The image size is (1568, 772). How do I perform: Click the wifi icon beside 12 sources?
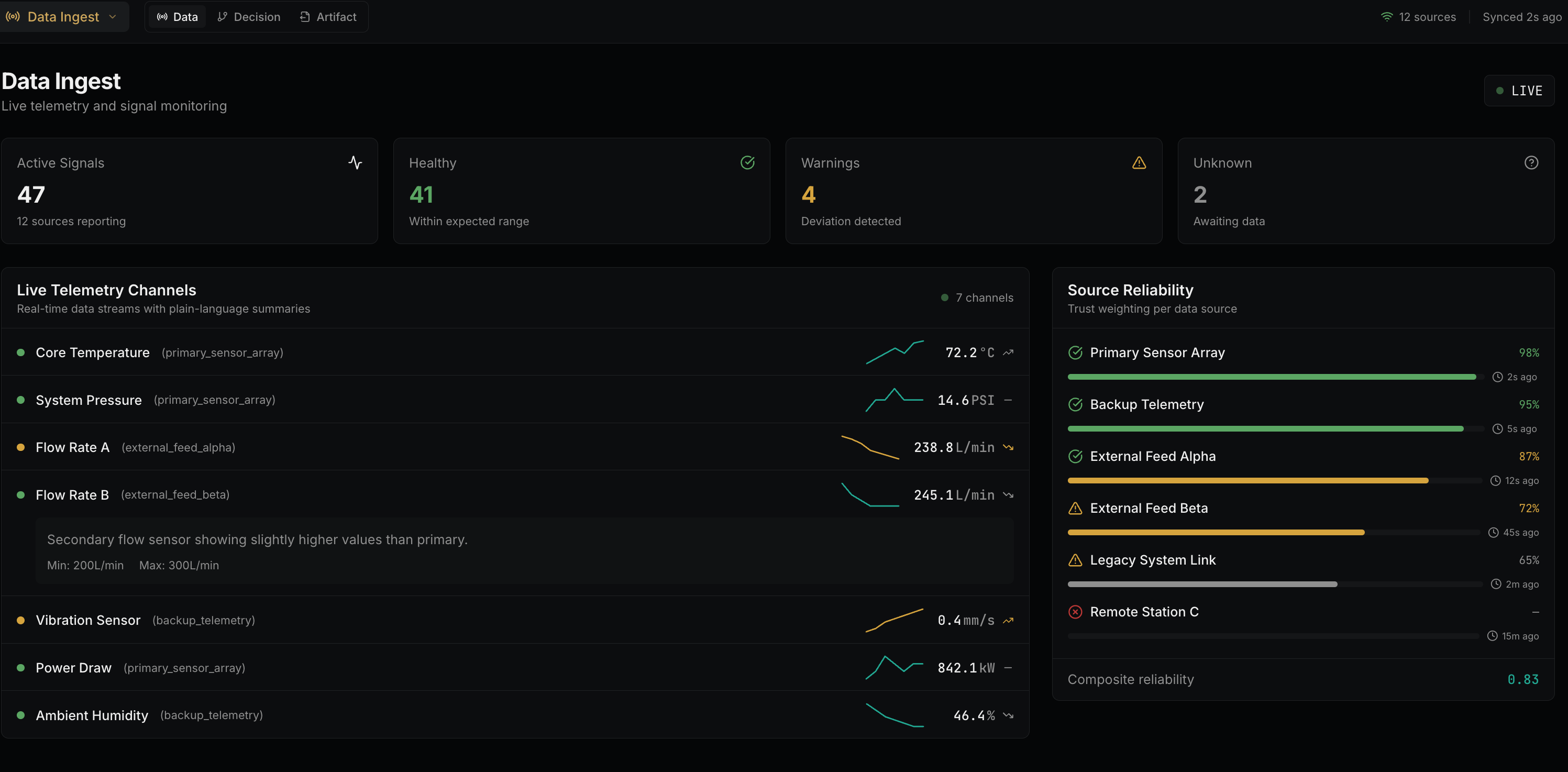[x=1387, y=17]
